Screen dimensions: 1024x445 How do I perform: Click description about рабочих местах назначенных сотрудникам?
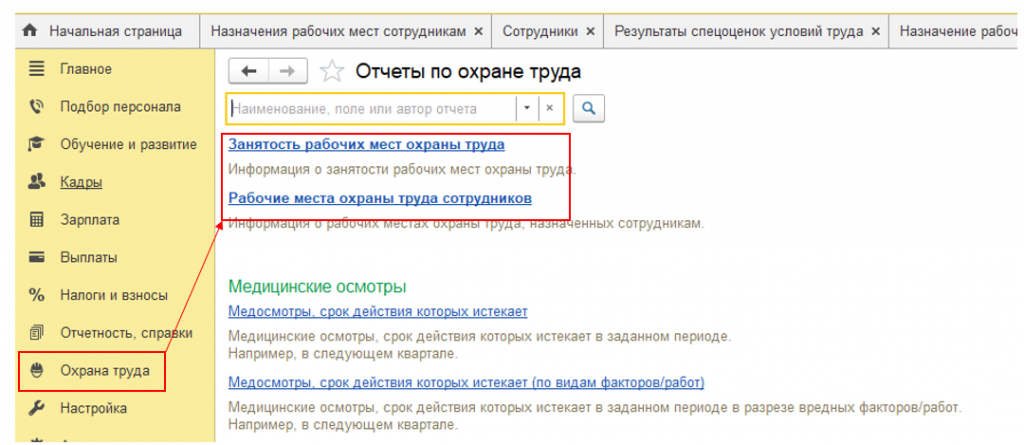(x=466, y=223)
